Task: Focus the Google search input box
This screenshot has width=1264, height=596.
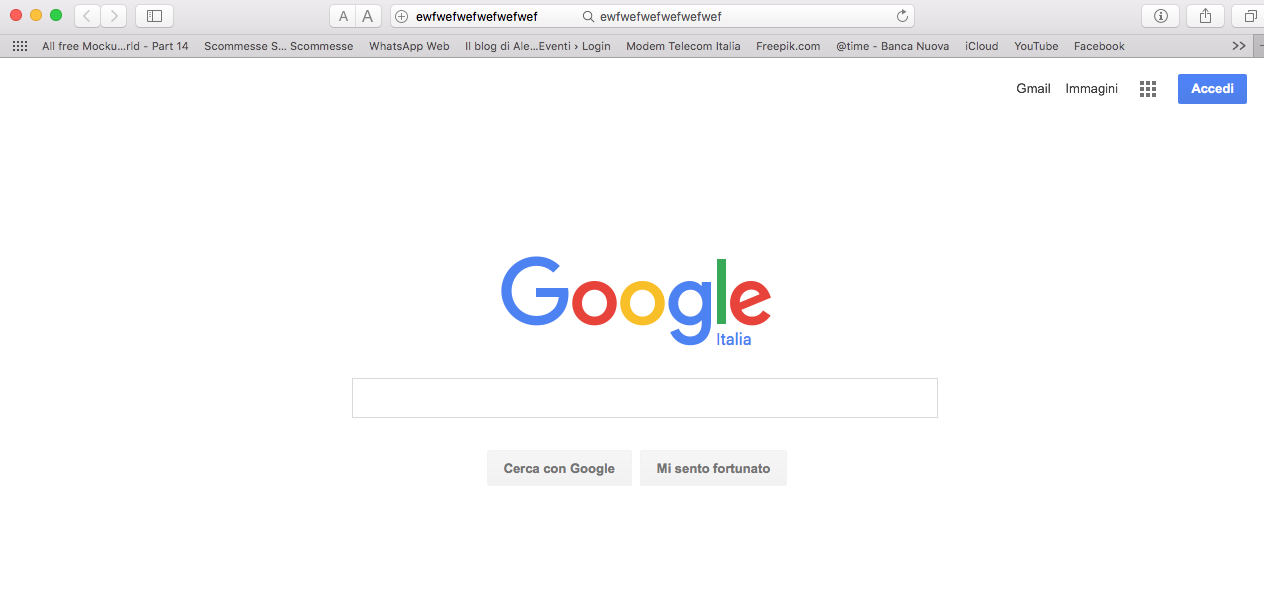Action: click(645, 398)
